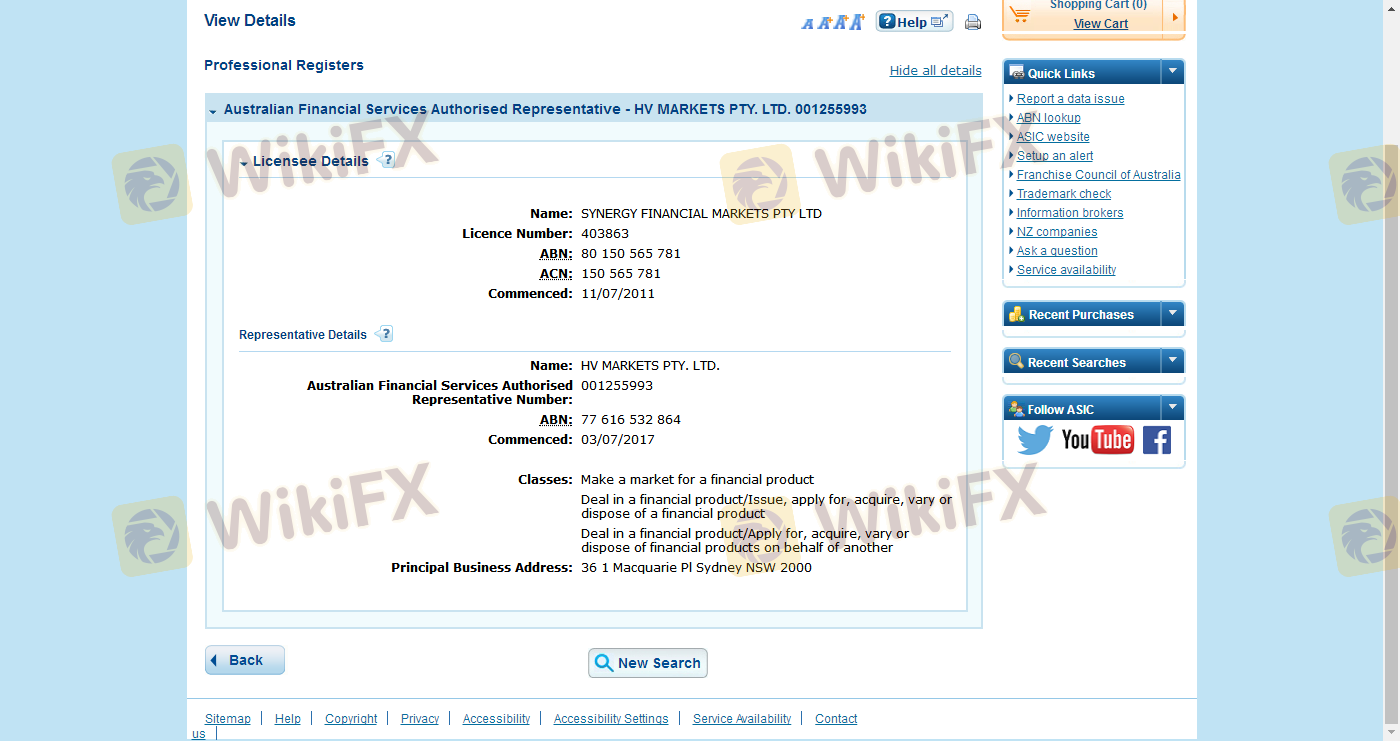This screenshot has width=1400, height=741.
Task: Click Representative Details help question icon
Action: 385,334
